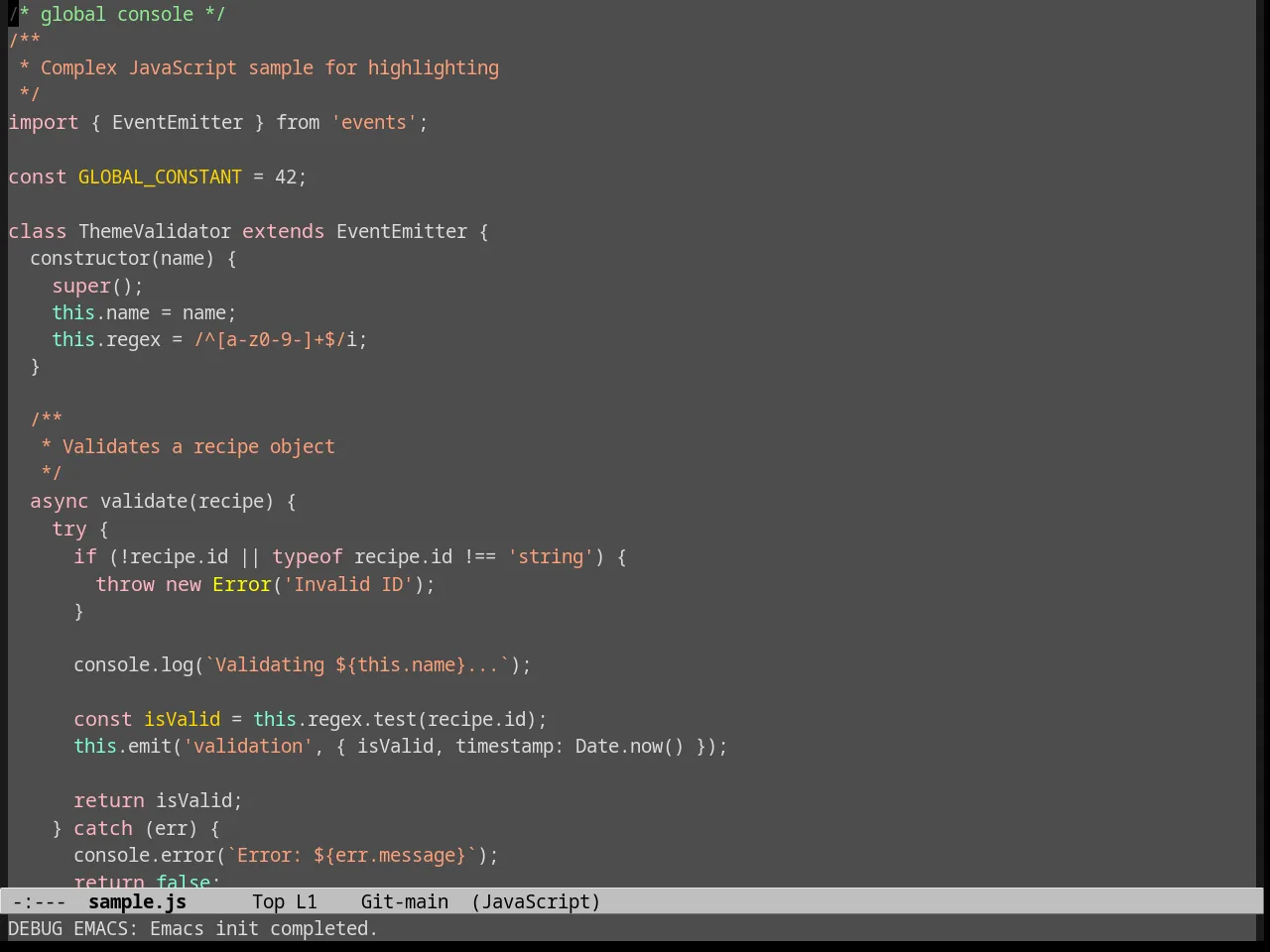Click the Top position indicator in mode line
This screenshot has width=1270, height=952.
coord(268,901)
